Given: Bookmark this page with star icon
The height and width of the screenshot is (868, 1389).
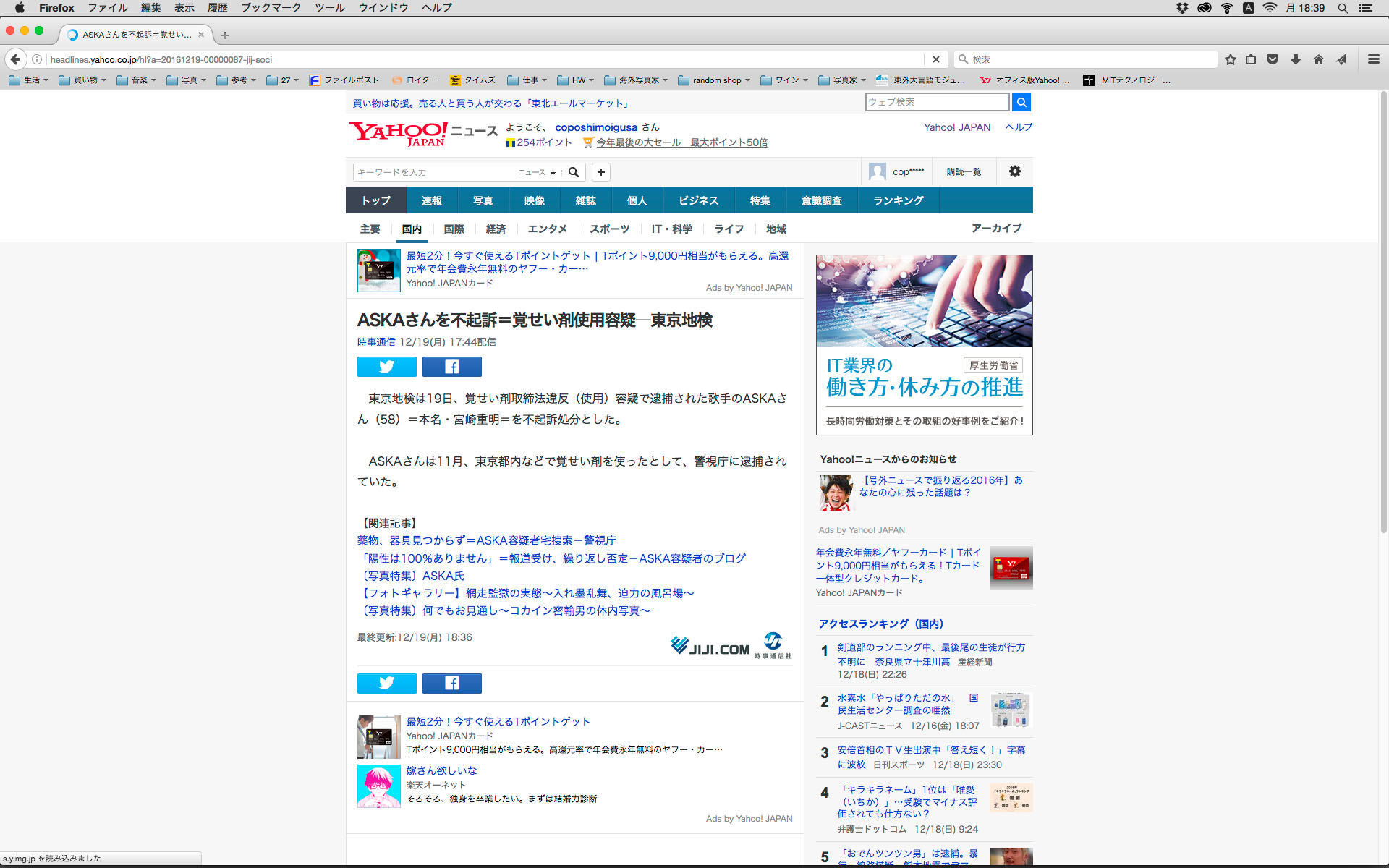Looking at the screenshot, I should coord(1230,59).
